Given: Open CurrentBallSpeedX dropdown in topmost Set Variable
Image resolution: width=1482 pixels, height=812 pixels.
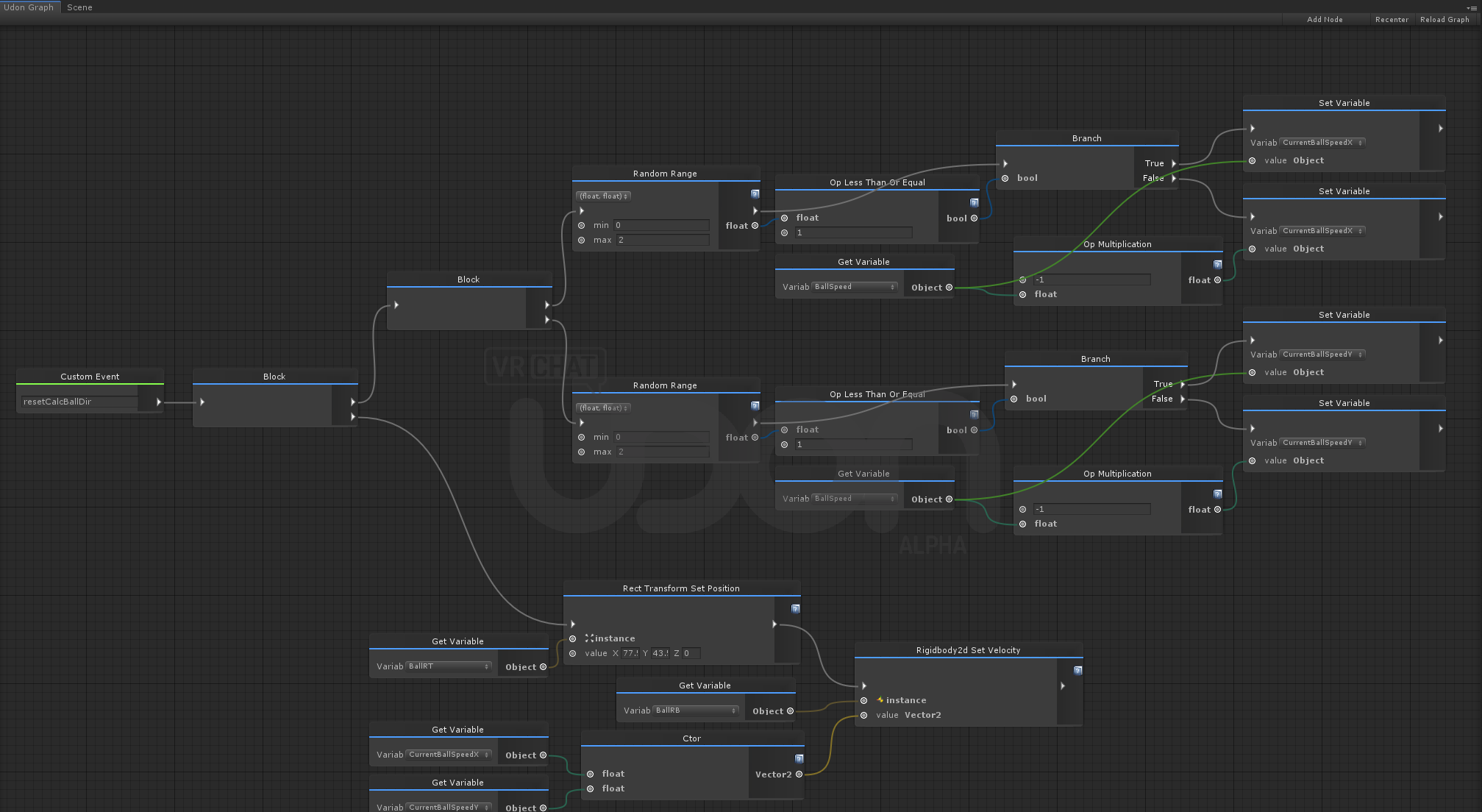Looking at the screenshot, I should pyautogui.click(x=1322, y=143).
